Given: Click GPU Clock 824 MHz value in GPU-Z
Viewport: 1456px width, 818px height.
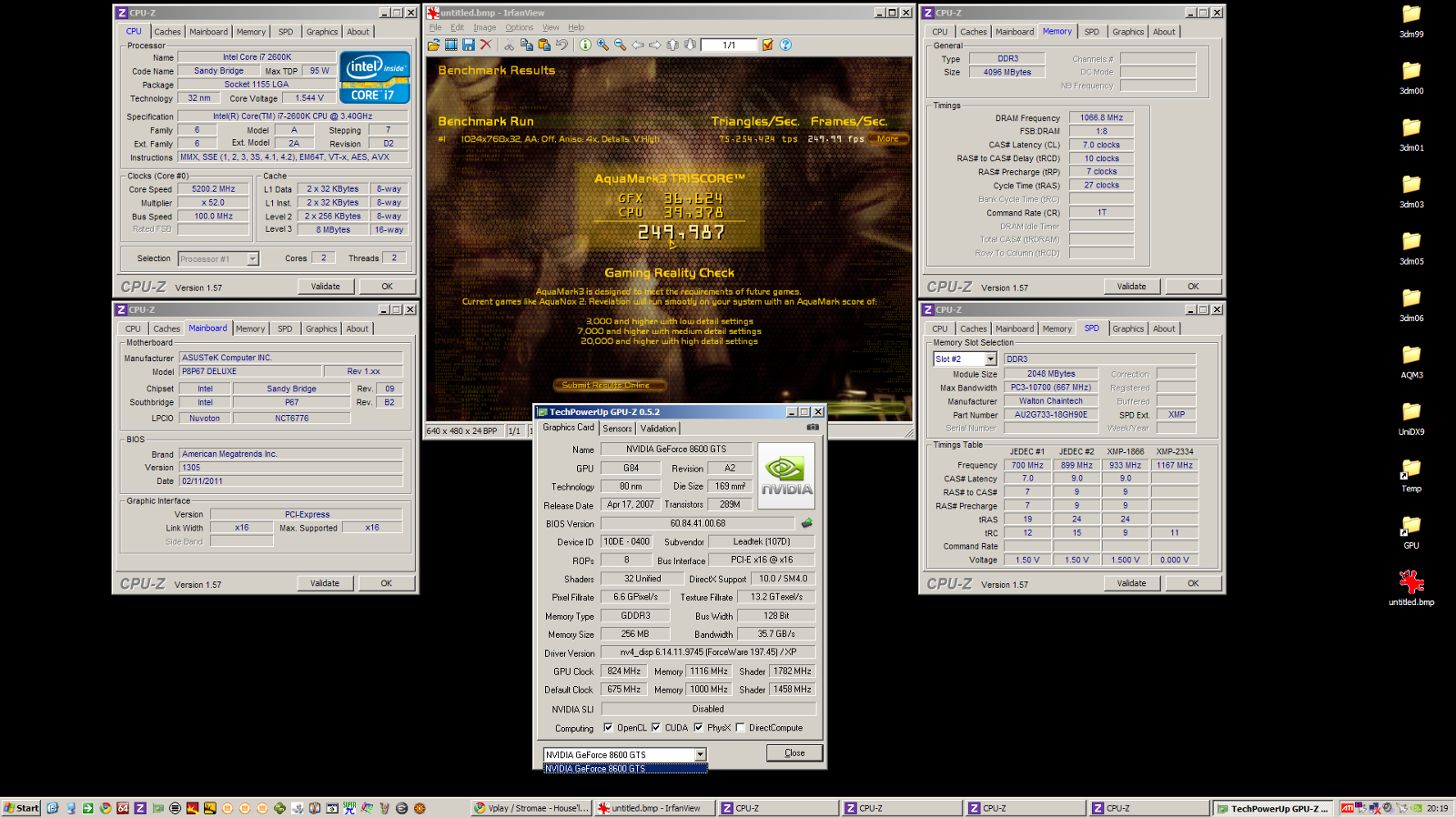Looking at the screenshot, I should click(624, 672).
